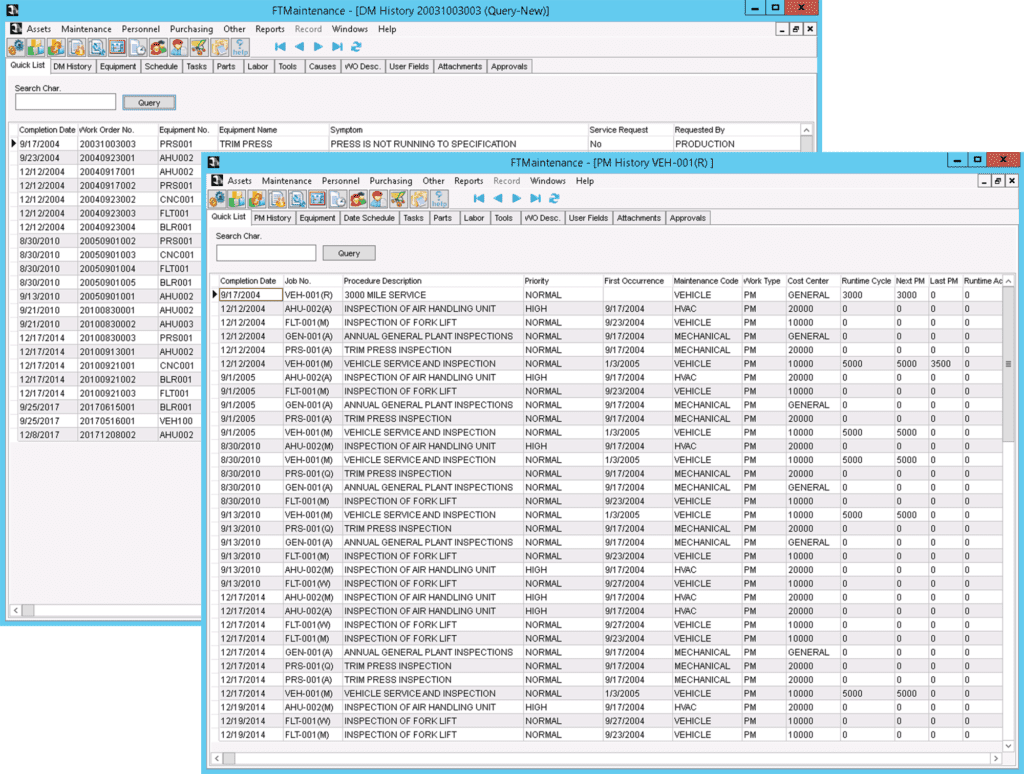
Task: Click Completion Date 9/17/2004 in PM History
Action: pos(250,295)
